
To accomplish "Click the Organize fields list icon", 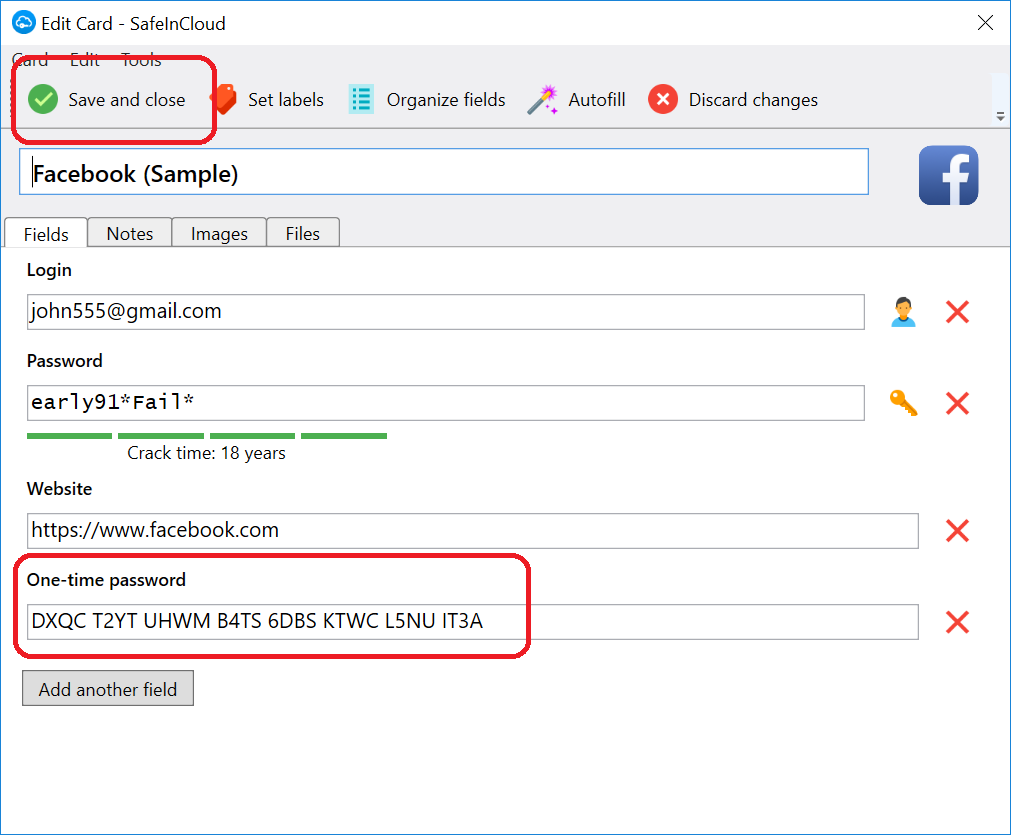I will [x=361, y=99].
